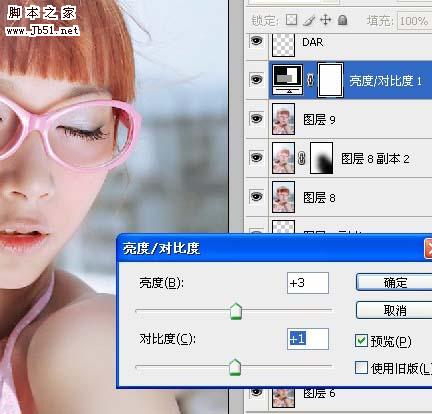Click the 图层 8 副本 2 layer name
Image resolution: width=432 pixels, height=414 pixels.
(x=375, y=159)
